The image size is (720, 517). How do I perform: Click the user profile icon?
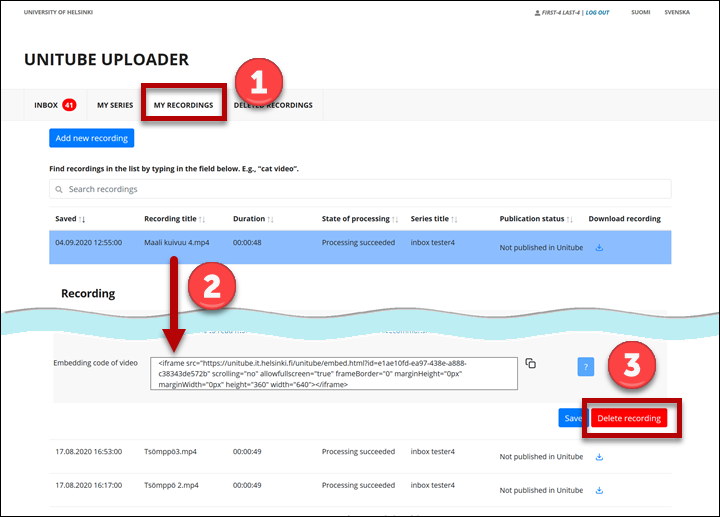tap(537, 13)
